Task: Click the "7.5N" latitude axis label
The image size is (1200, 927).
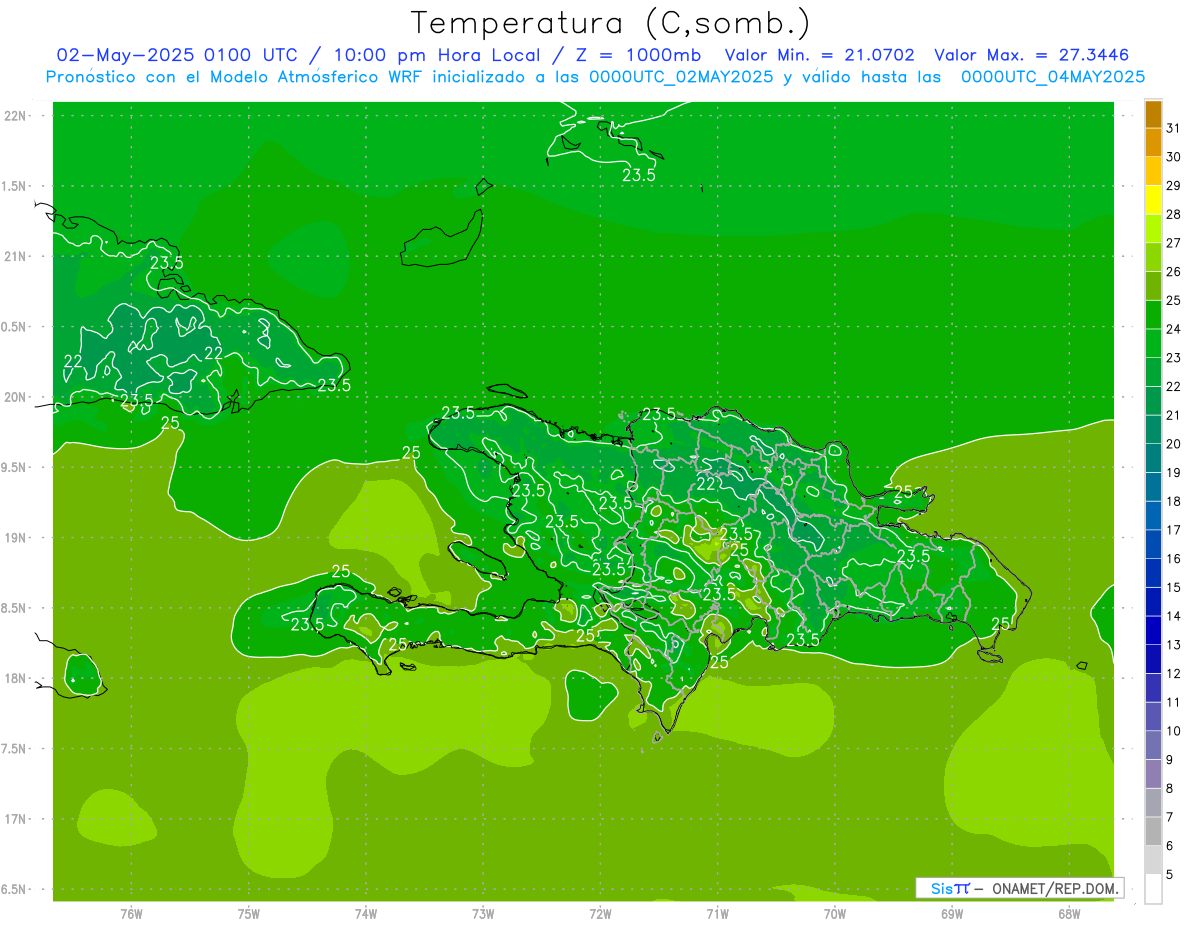Action: [x=12, y=749]
